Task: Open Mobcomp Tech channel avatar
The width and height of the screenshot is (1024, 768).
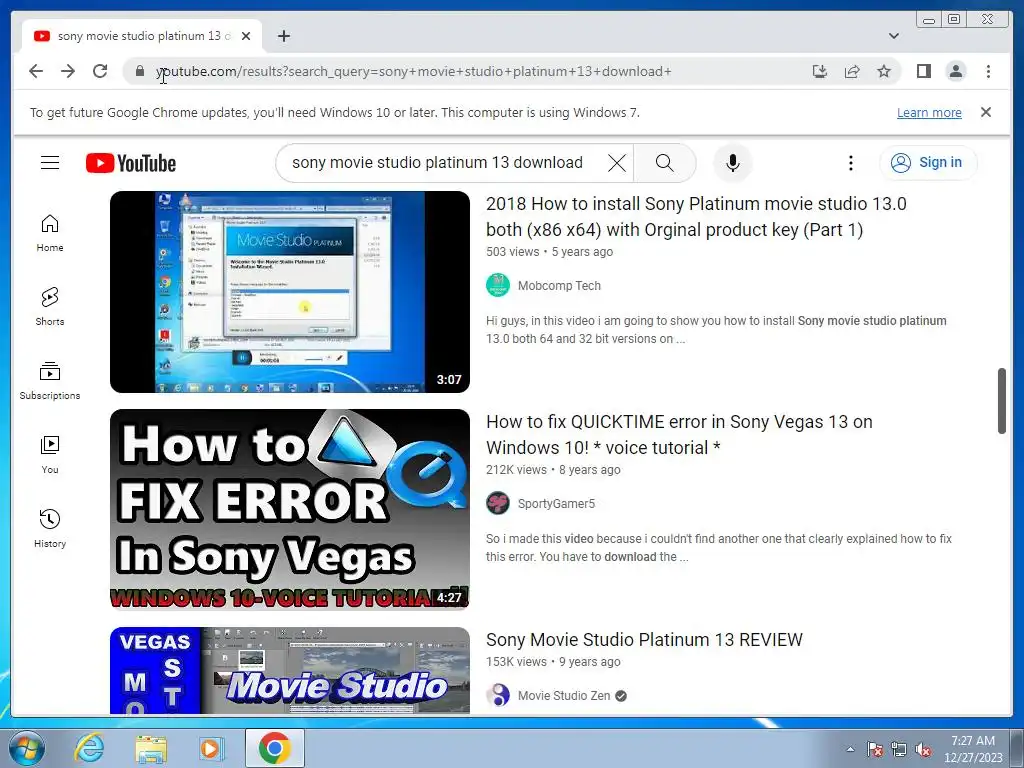Action: pos(498,285)
